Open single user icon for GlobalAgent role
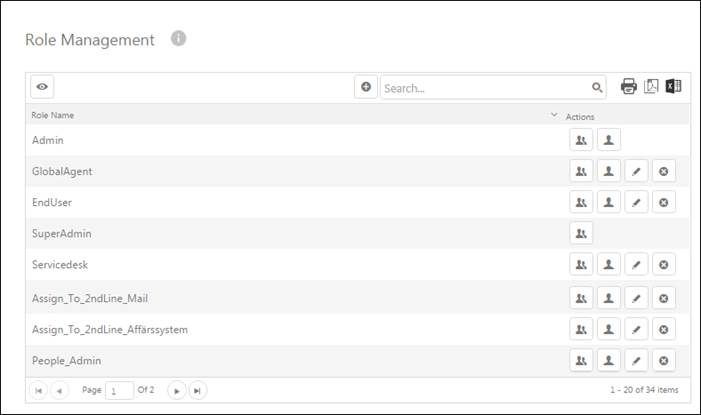The image size is (701, 415). (x=608, y=171)
